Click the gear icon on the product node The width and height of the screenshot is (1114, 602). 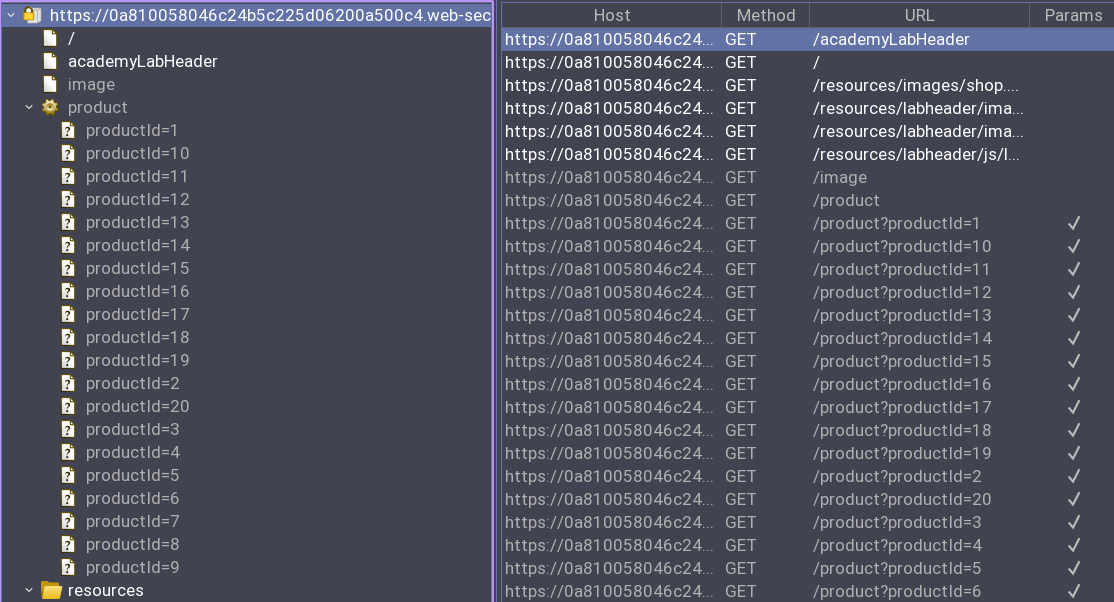pyautogui.click(x=51, y=107)
